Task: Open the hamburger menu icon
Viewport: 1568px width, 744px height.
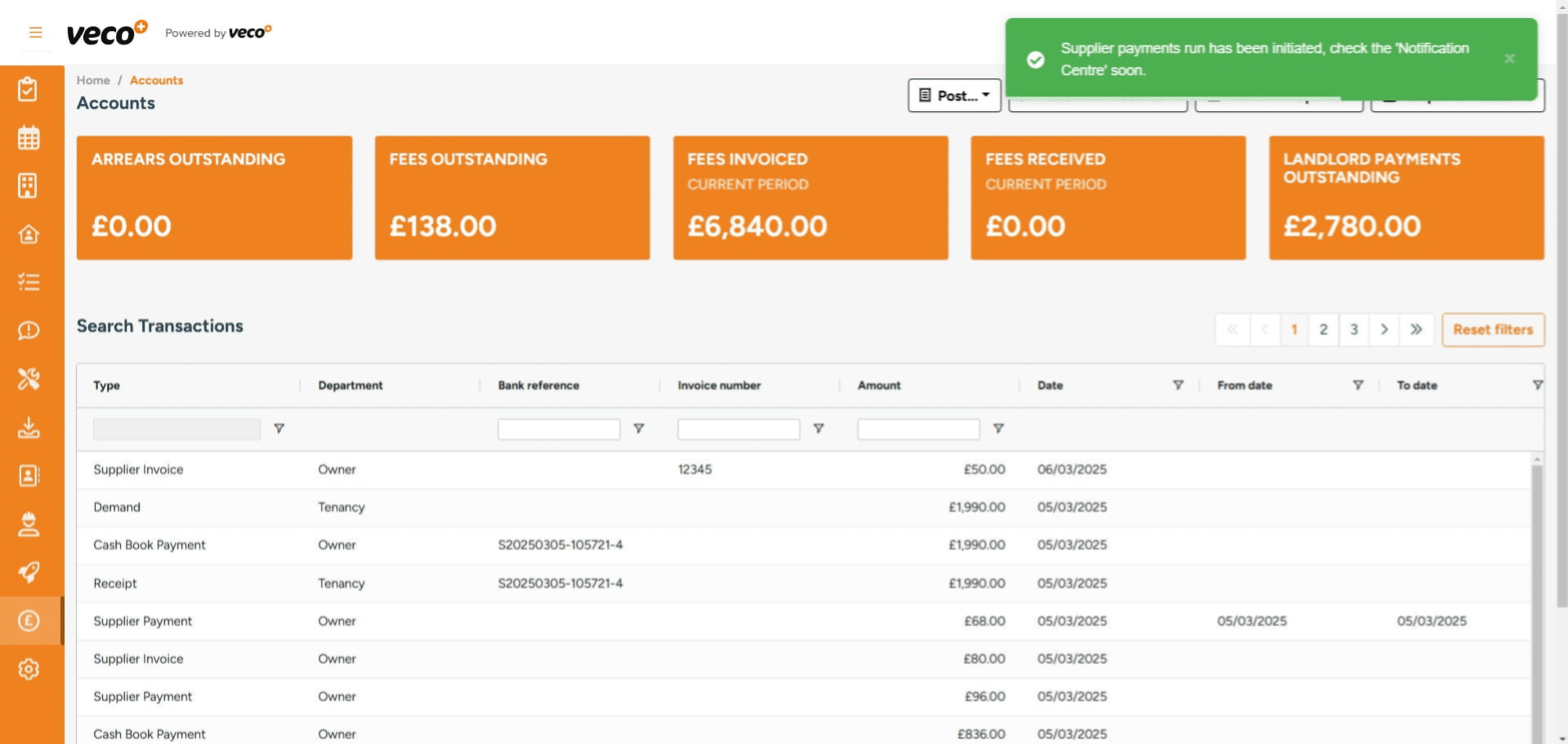Action: (35, 33)
